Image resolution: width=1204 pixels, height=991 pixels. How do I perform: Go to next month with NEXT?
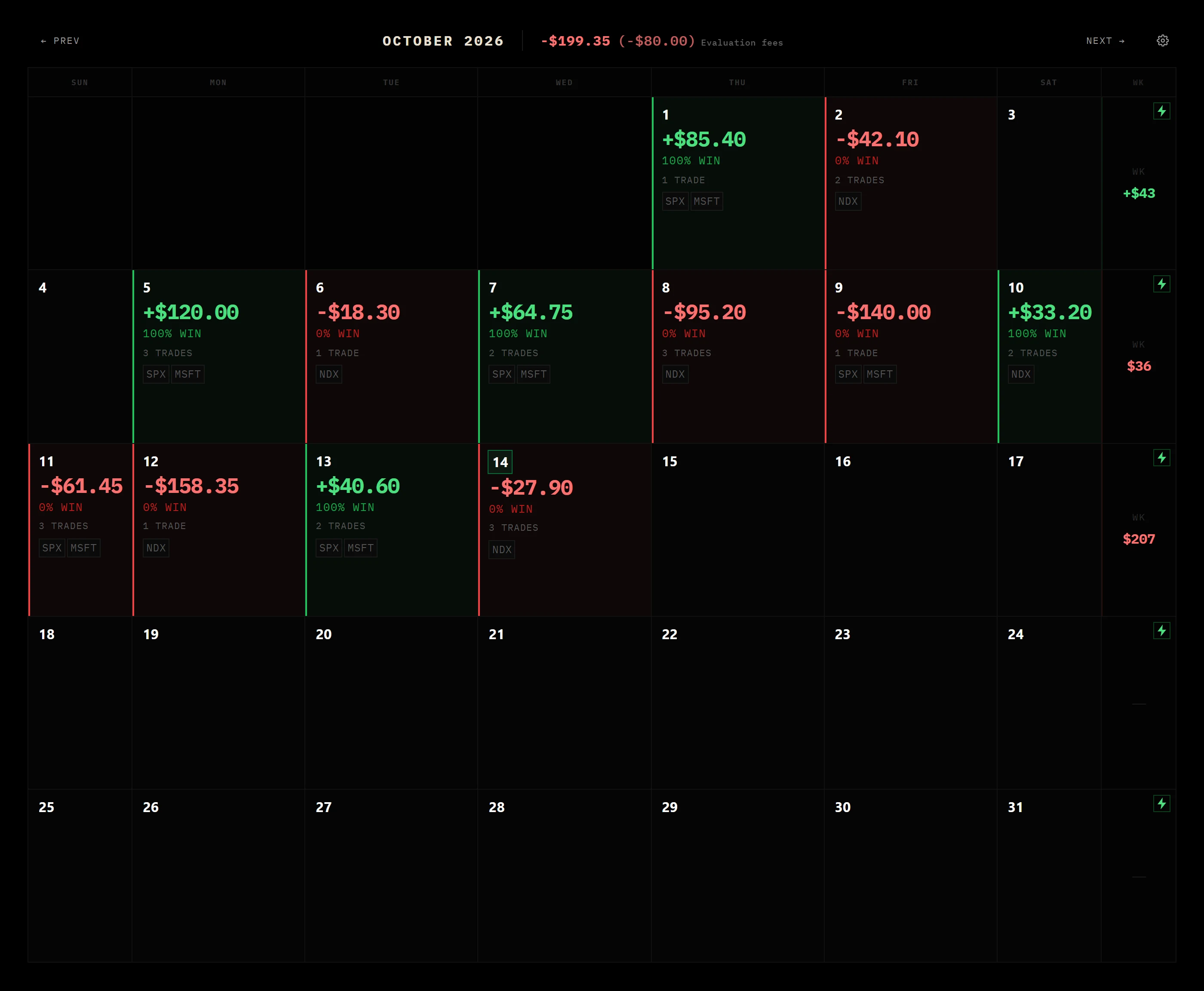pos(1105,40)
